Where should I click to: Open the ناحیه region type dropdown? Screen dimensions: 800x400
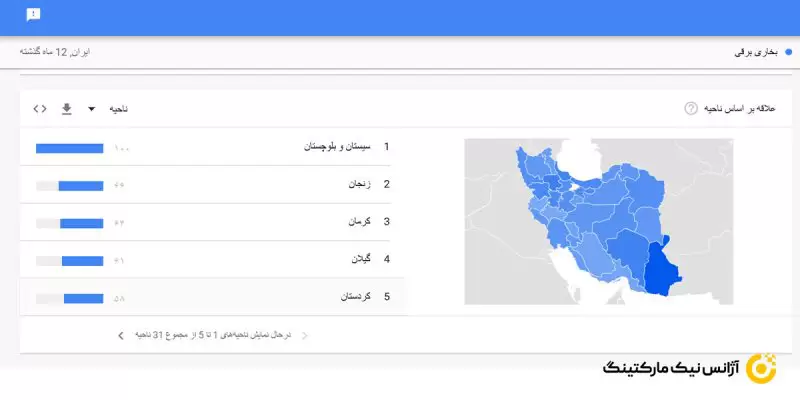pos(118,108)
